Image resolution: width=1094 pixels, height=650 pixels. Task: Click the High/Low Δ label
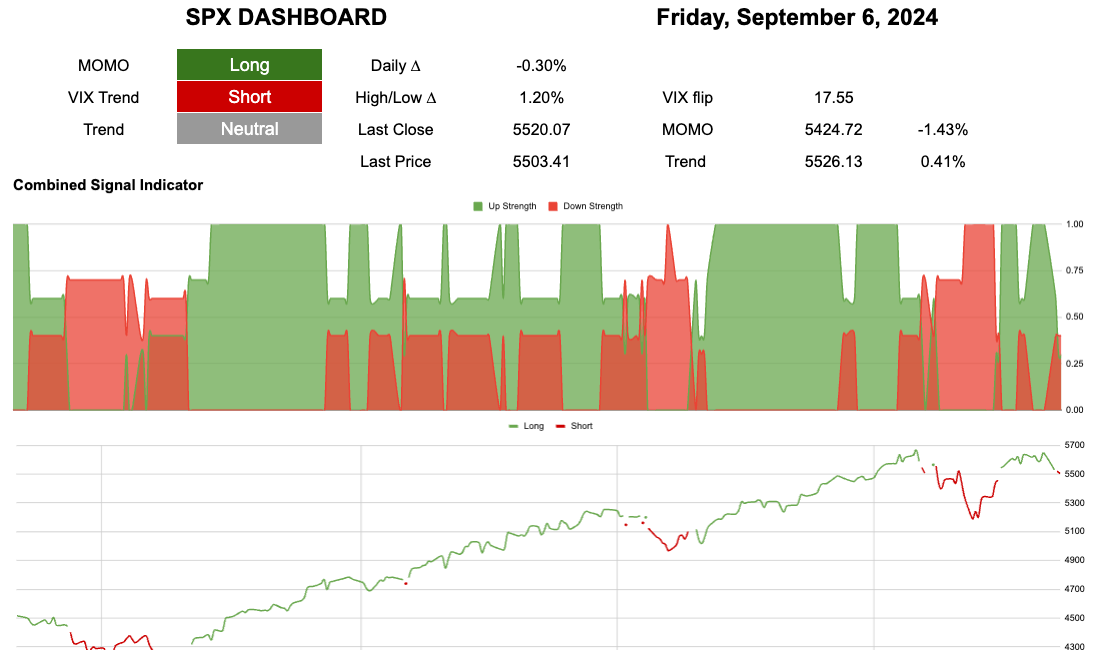(x=396, y=98)
